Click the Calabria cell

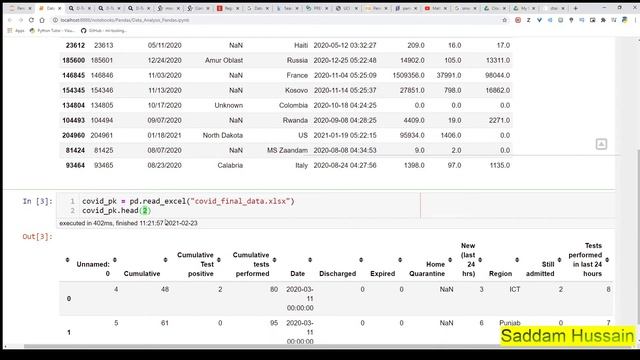tap(230, 165)
